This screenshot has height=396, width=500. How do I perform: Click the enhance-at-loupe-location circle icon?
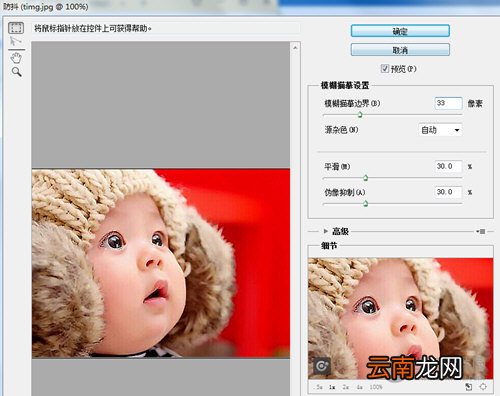click(322, 367)
